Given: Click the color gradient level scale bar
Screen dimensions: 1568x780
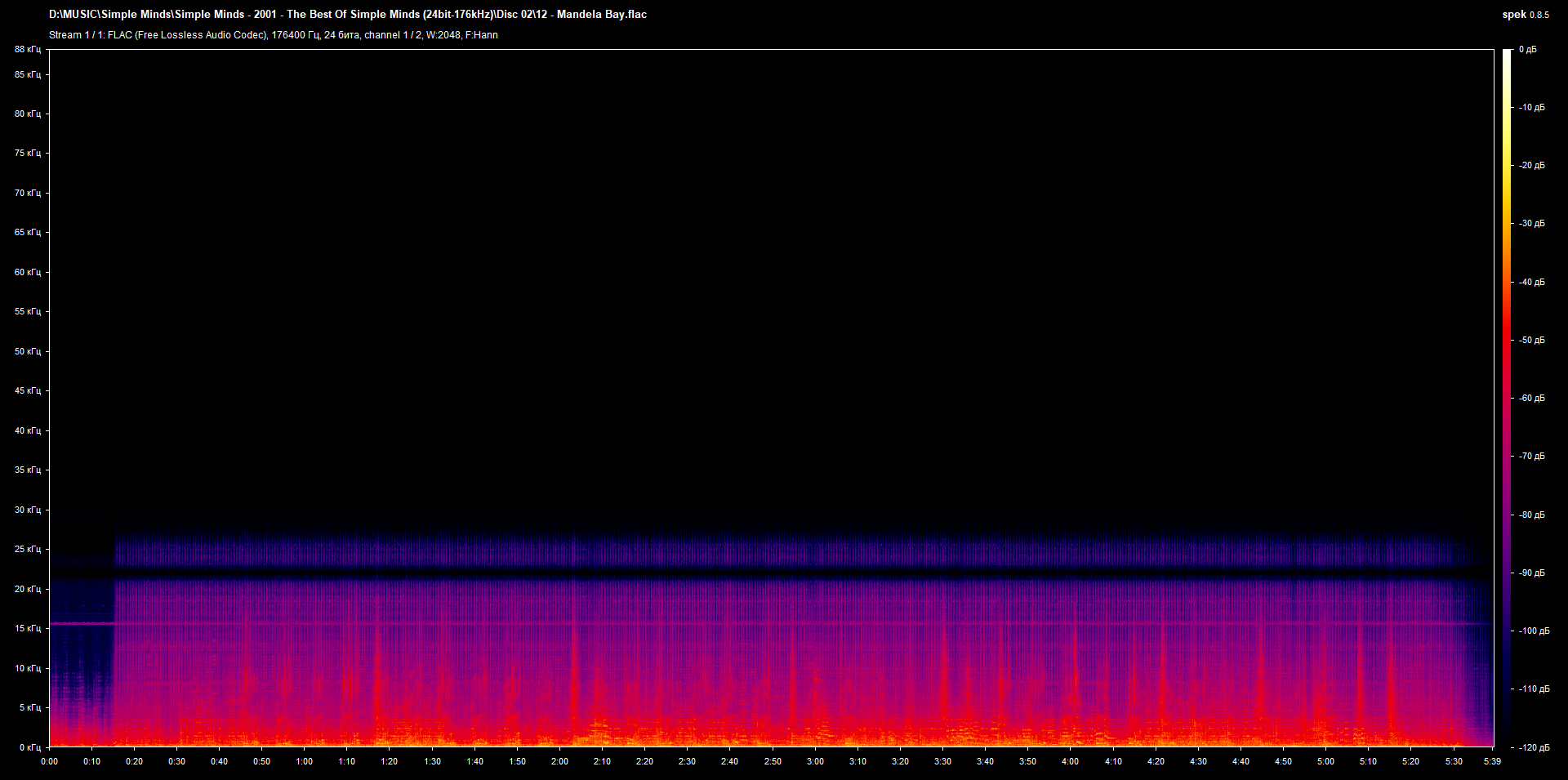Looking at the screenshot, I should click(1508, 399).
